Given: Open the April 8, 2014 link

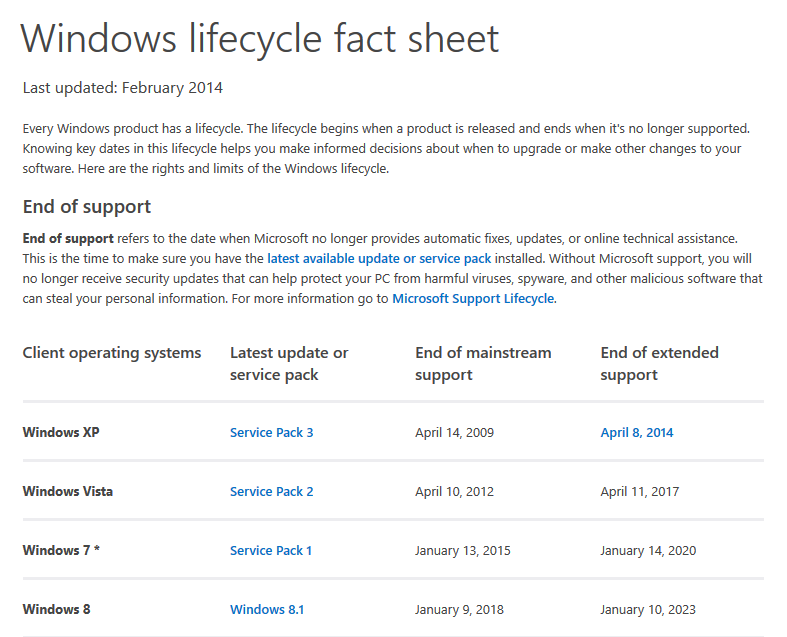Looking at the screenshot, I should coord(636,432).
